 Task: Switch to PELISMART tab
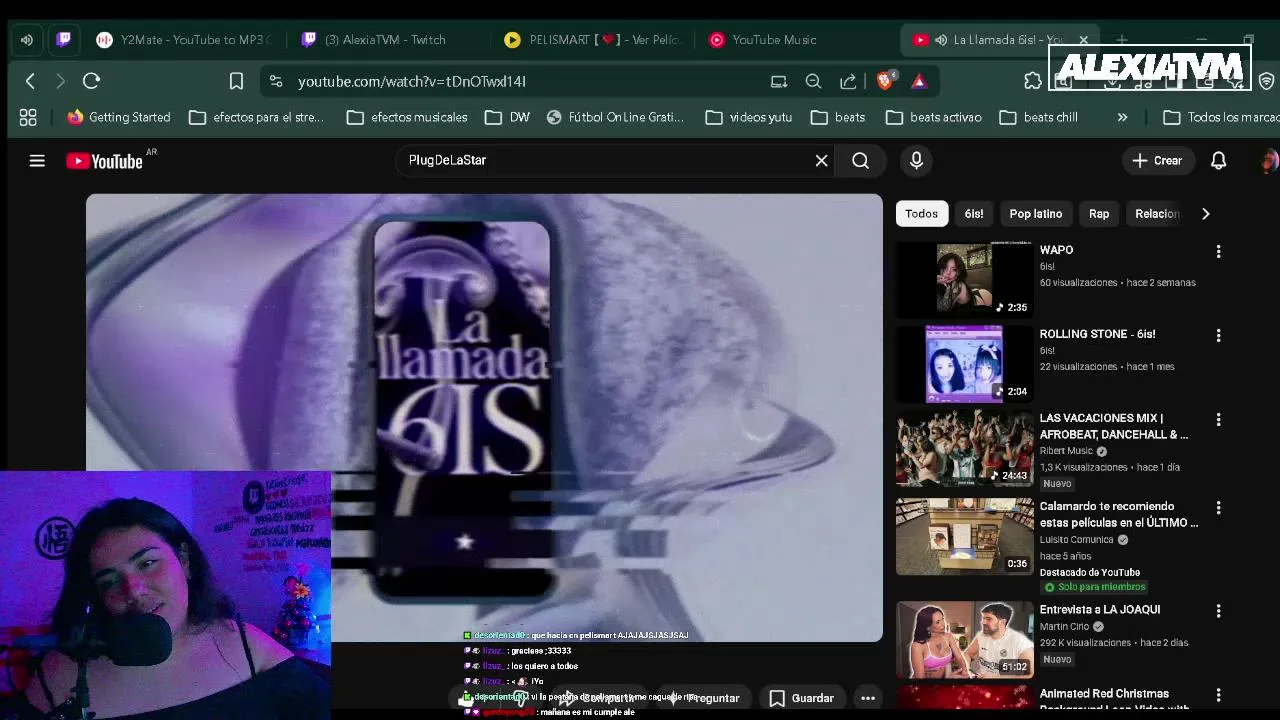tap(594, 40)
